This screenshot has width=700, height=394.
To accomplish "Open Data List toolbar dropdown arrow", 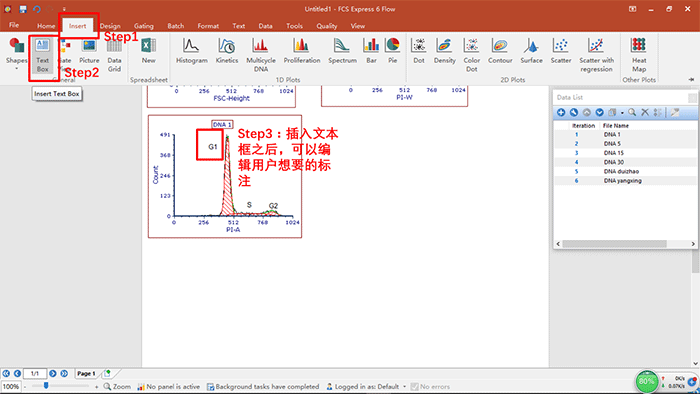I will click(x=622, y=113).
